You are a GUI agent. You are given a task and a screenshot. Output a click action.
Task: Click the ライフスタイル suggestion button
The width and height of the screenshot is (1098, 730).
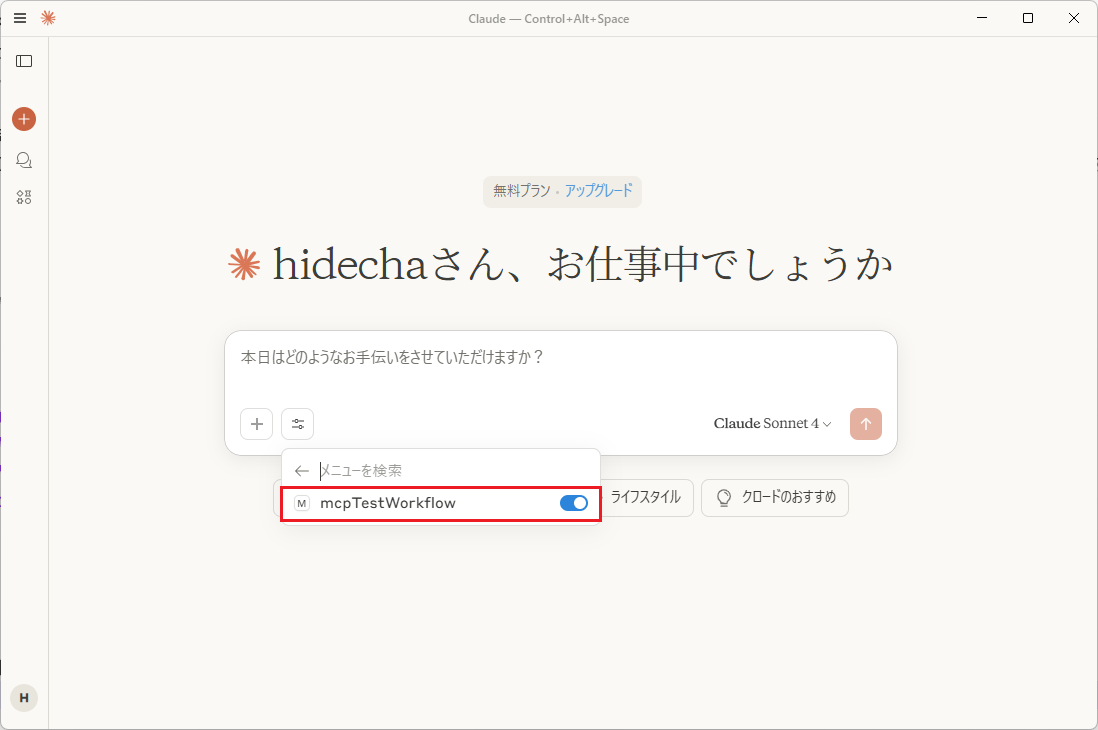point(645,497)
